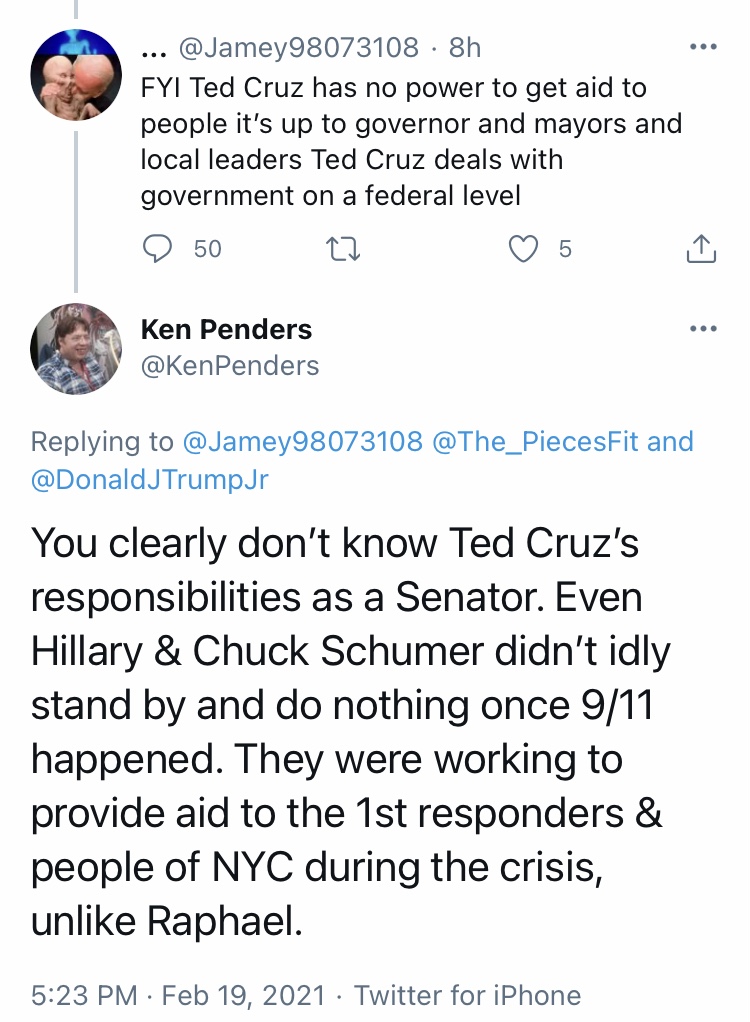Open Ken Penders profile picture
This screenshot has width=750, height=1022.
pyautogui.click(x=76, y=349)
